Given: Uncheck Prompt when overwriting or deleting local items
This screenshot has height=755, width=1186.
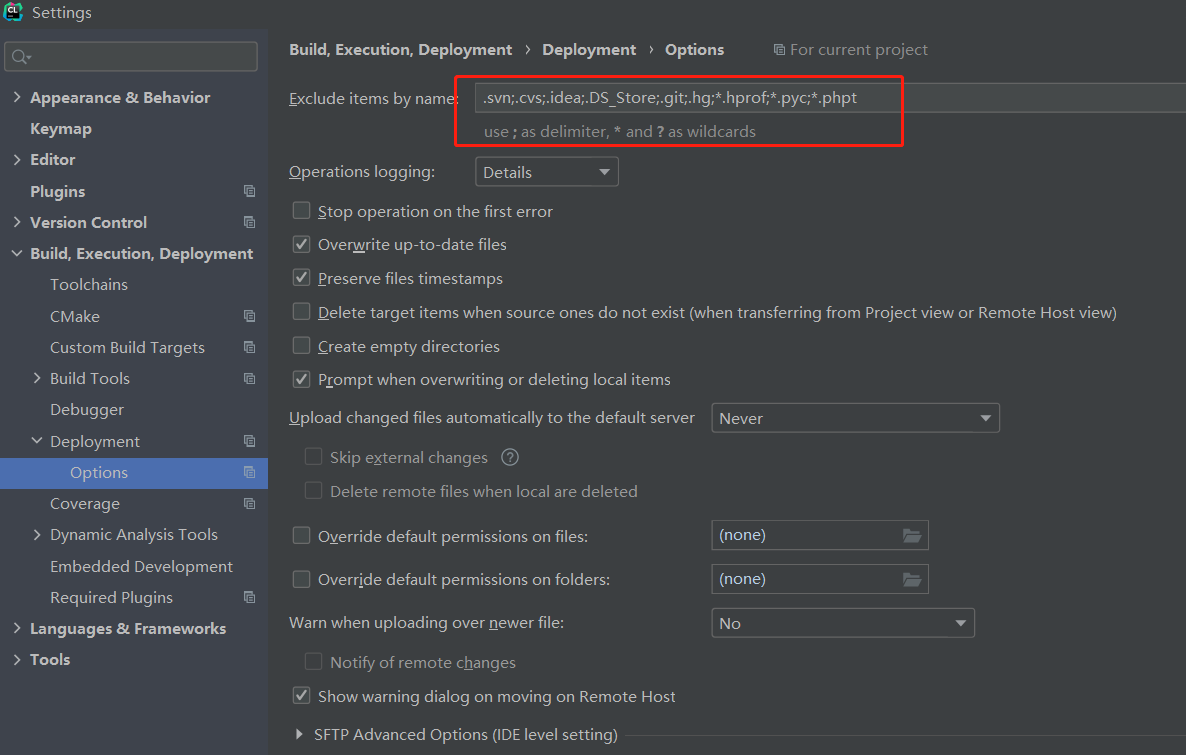Looking at the screenshot, I should coord(301,379).
